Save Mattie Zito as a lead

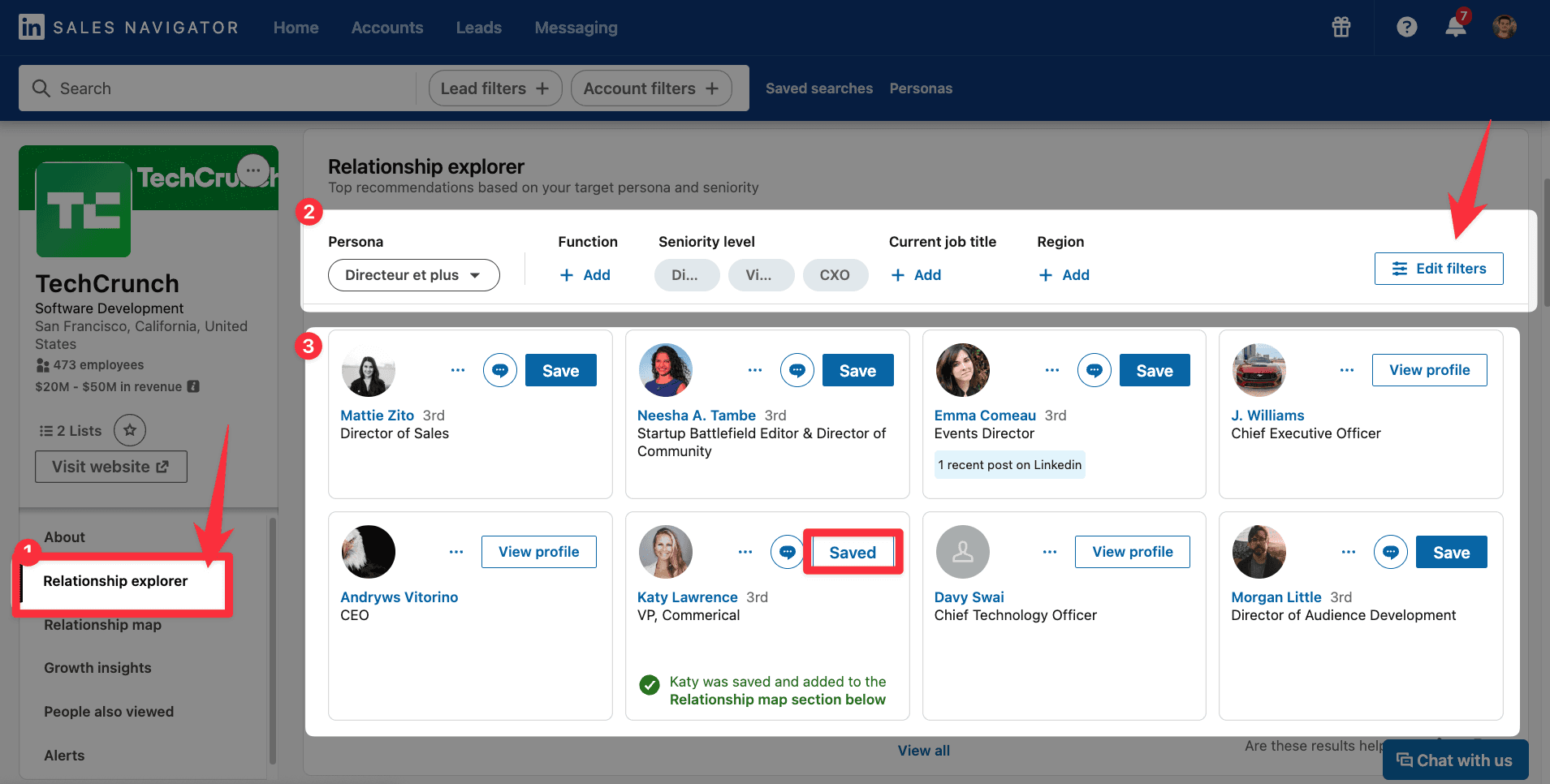click(561, 370)
